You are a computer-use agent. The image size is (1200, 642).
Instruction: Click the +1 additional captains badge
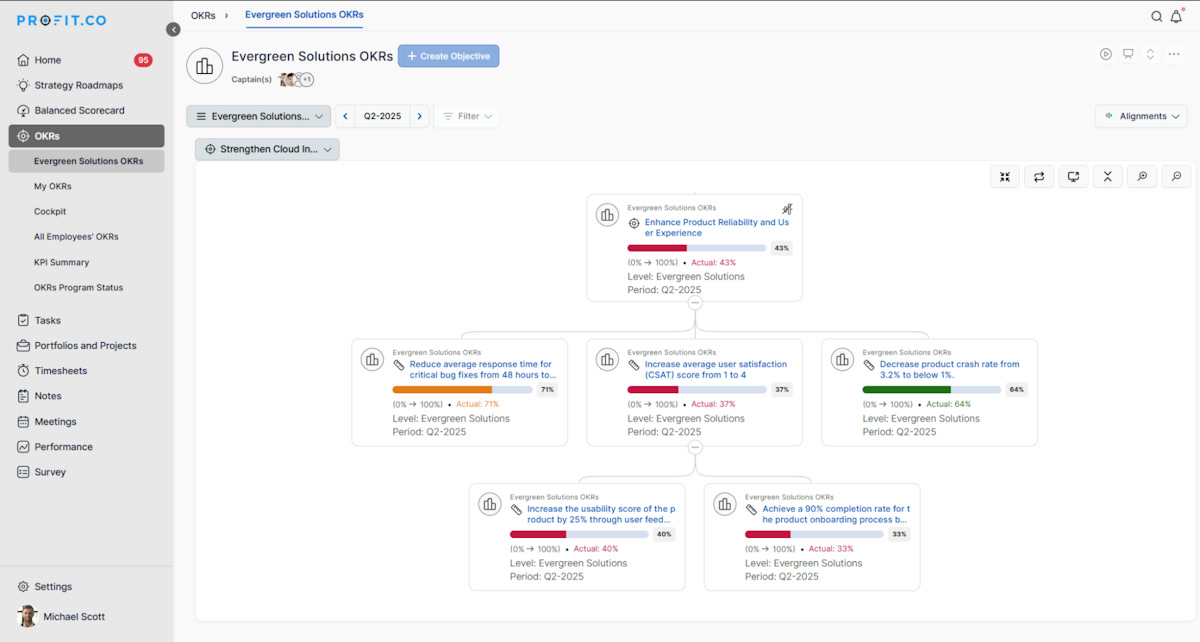point(307,80)
